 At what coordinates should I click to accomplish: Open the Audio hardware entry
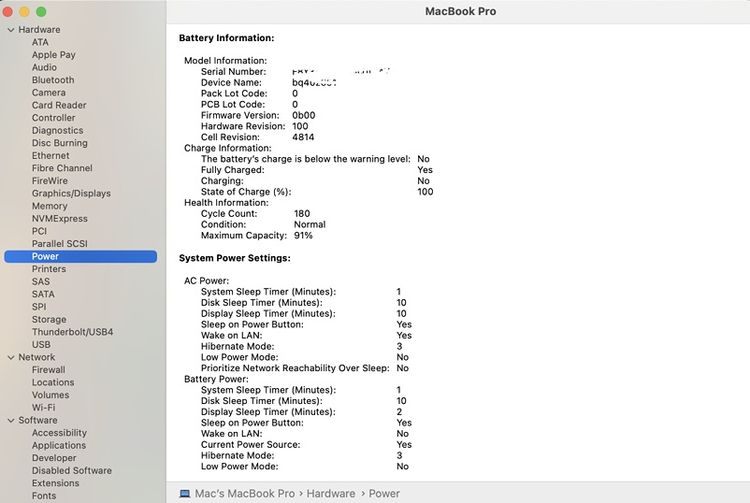click(44, 67)
